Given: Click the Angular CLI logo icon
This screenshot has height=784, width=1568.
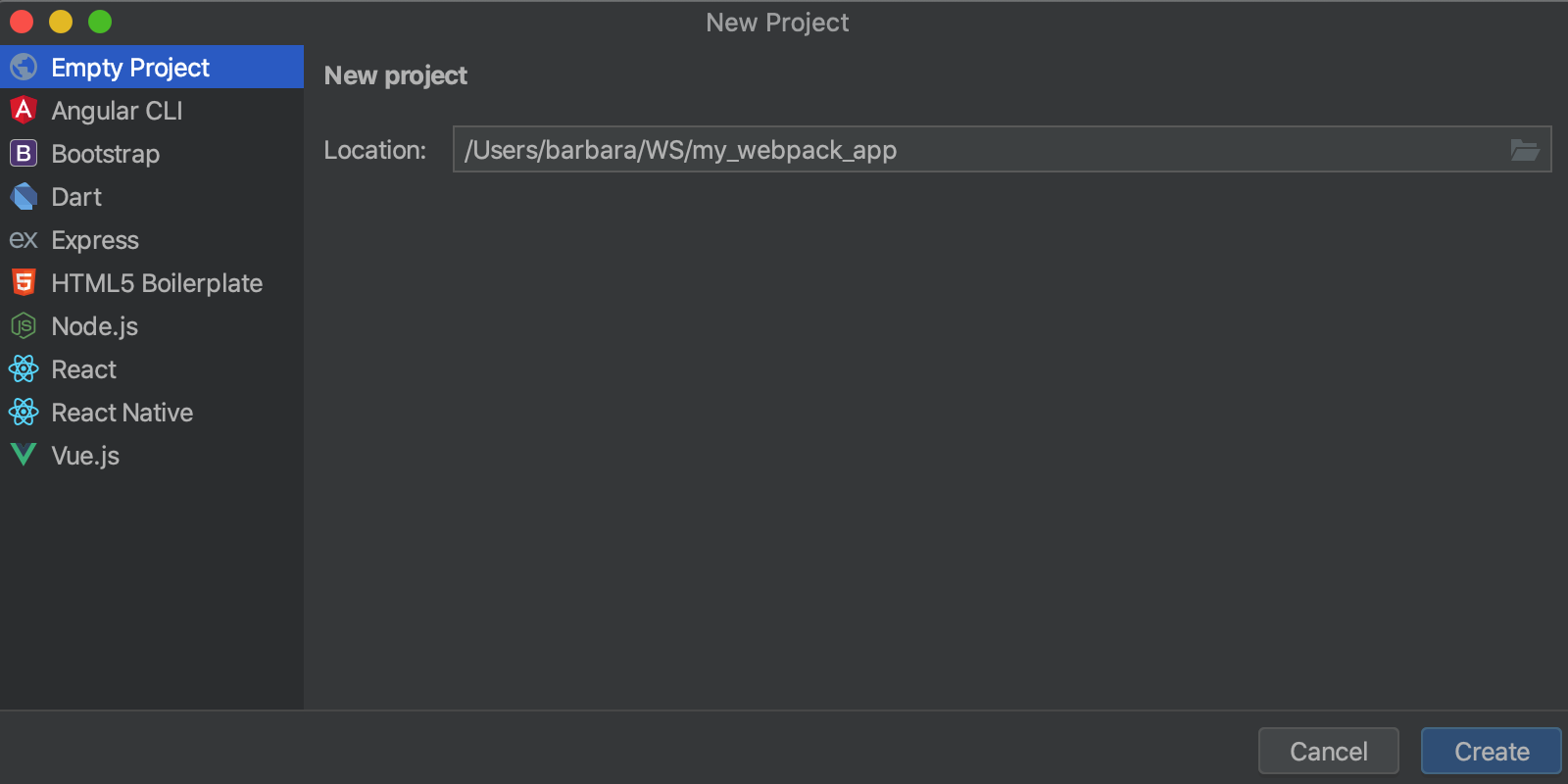Looking at the screenshot, I should 24,110.
